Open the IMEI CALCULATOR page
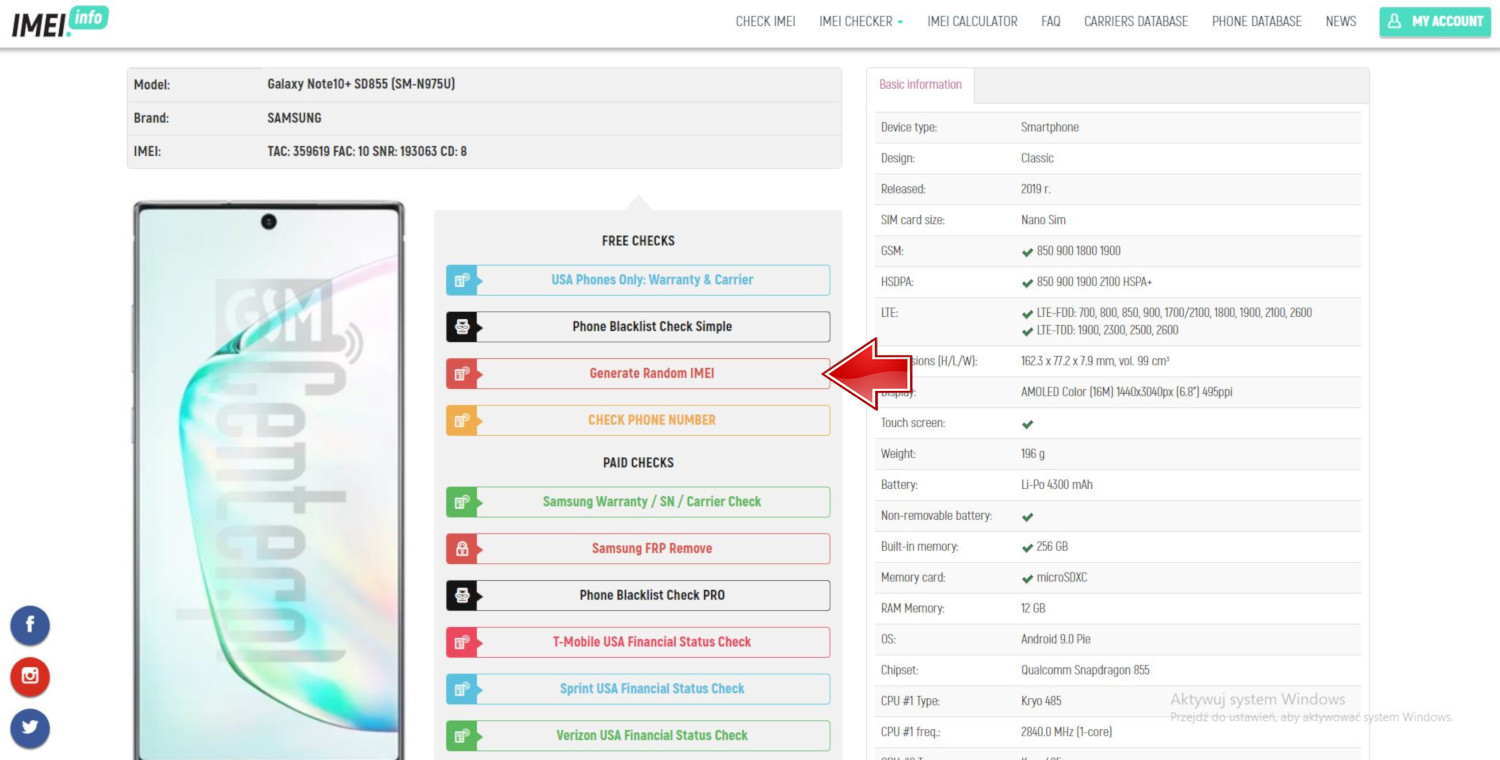This screenshot has width=1500, height=760. [x=972, y=21]
